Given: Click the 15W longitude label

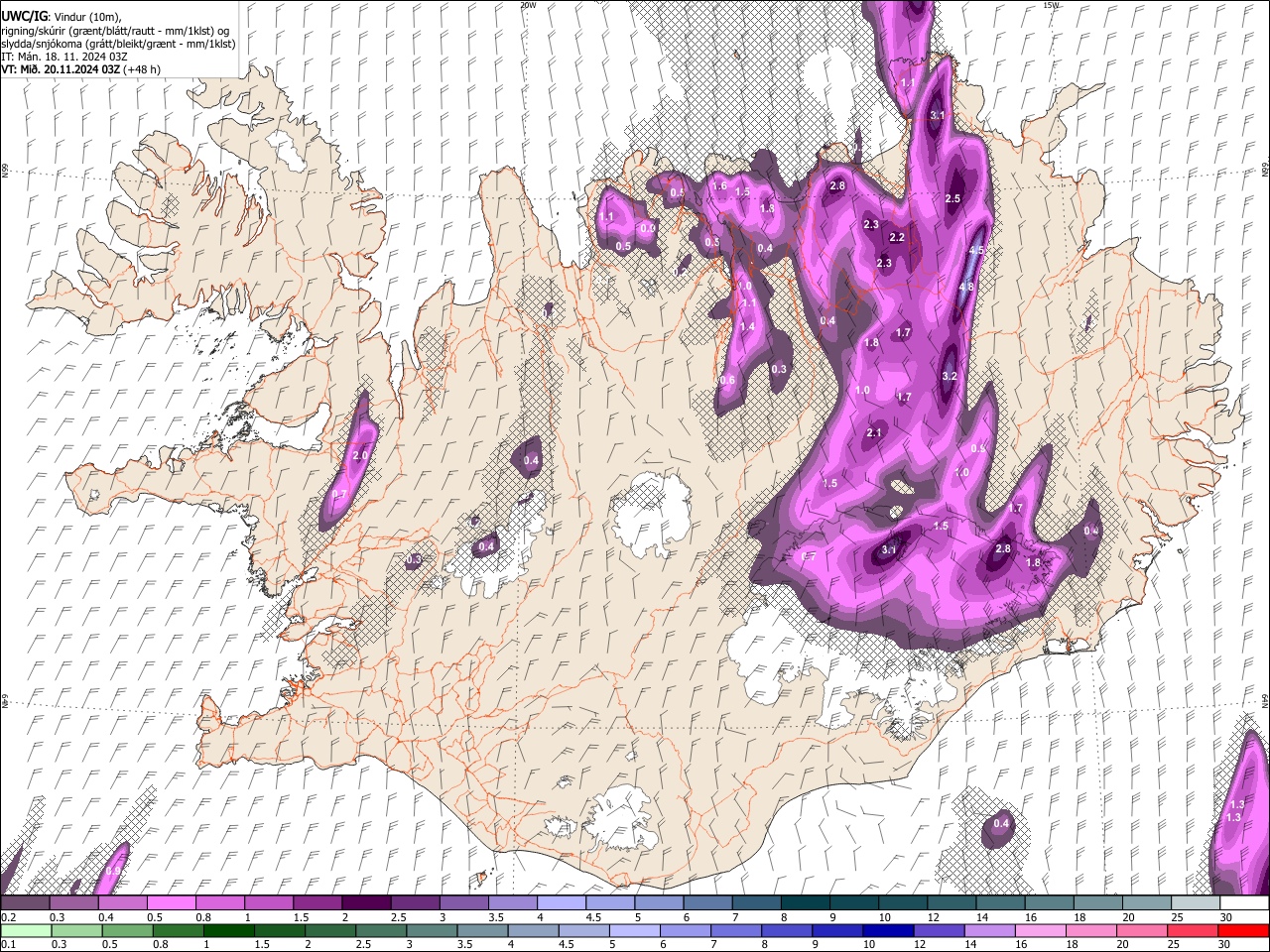Looking at the screenshot, I should (1051, 5).
